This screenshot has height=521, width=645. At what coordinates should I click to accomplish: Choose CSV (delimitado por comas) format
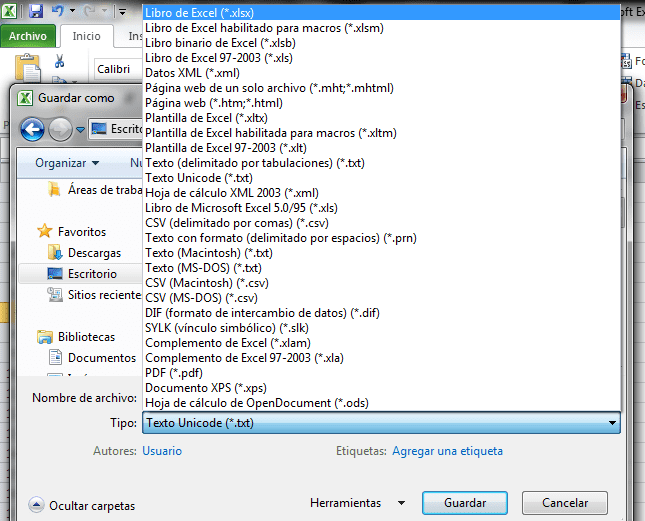pos(381,223)
